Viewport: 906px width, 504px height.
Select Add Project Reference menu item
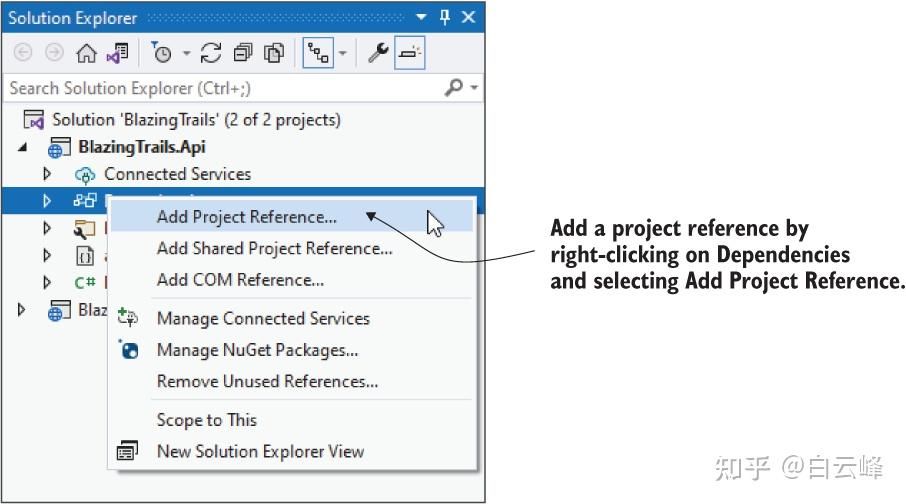246,217
